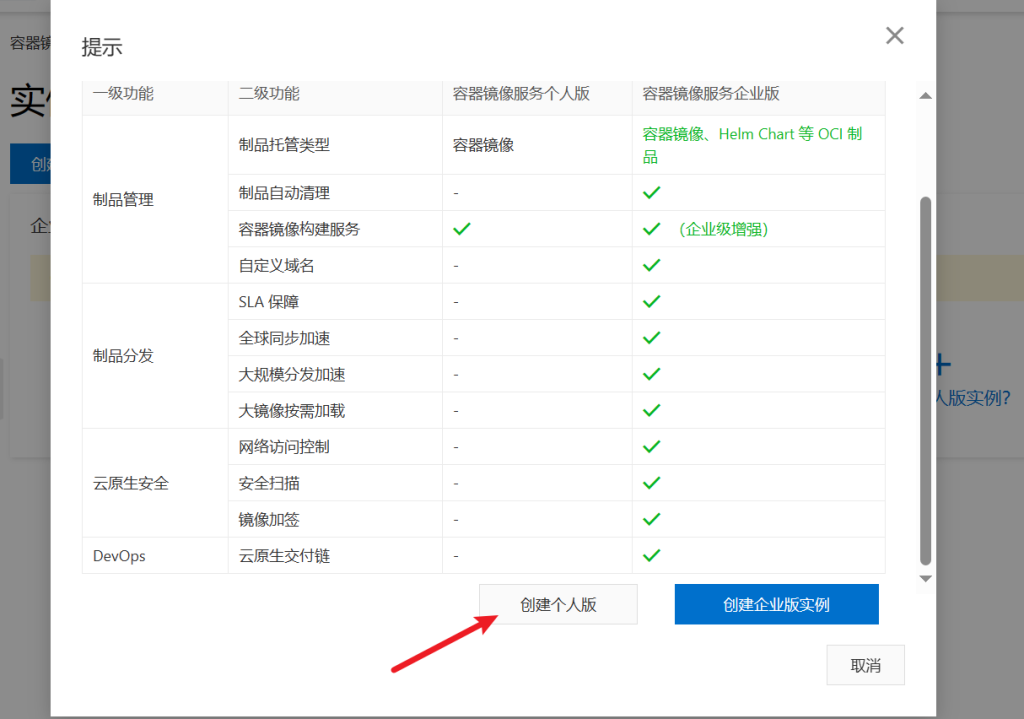Viewport: 1024px width, 719px height.
Task: Click the 容器镜像服务企业版 column header
Action: (x=710, y=94)
